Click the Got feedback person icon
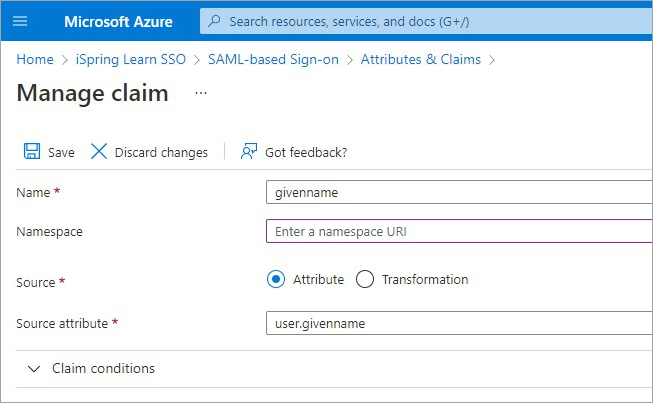 [249, 152]
